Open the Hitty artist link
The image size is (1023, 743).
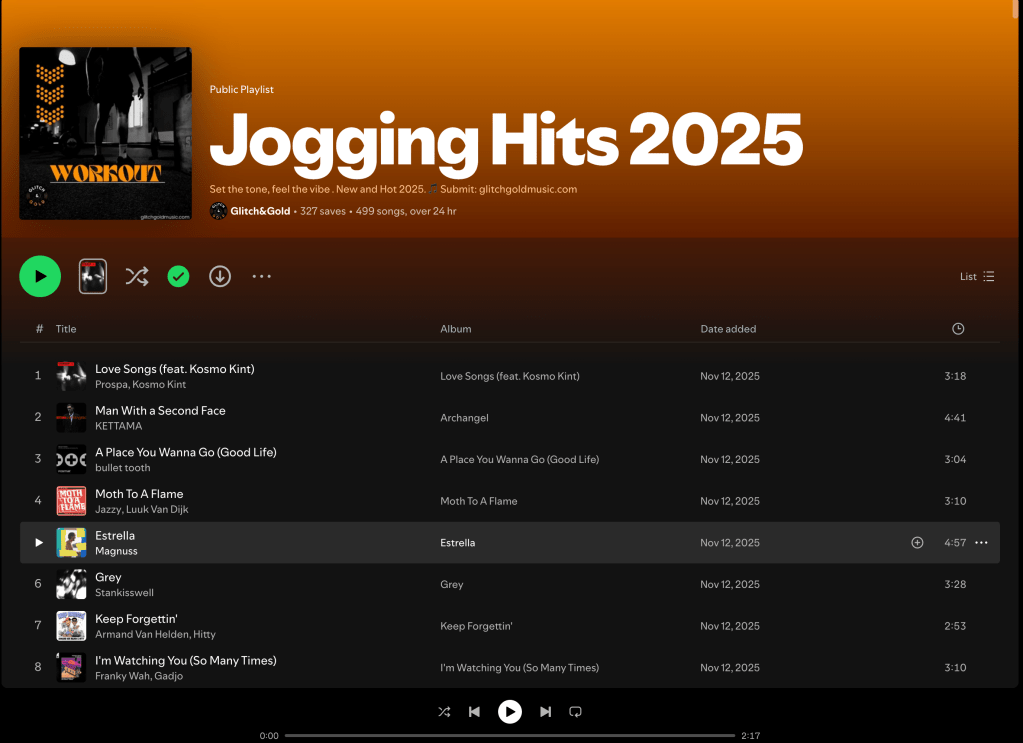click(x=204, y=635)
